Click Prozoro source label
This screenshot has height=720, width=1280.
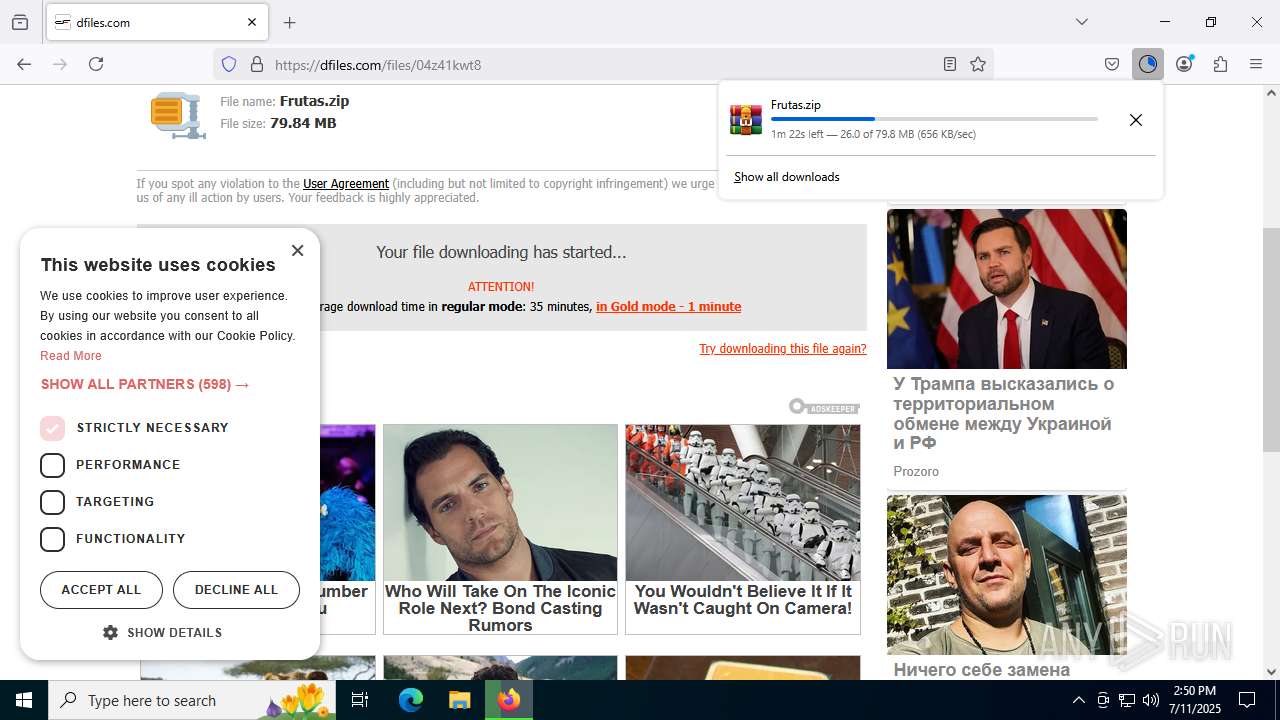click(916, 472)
